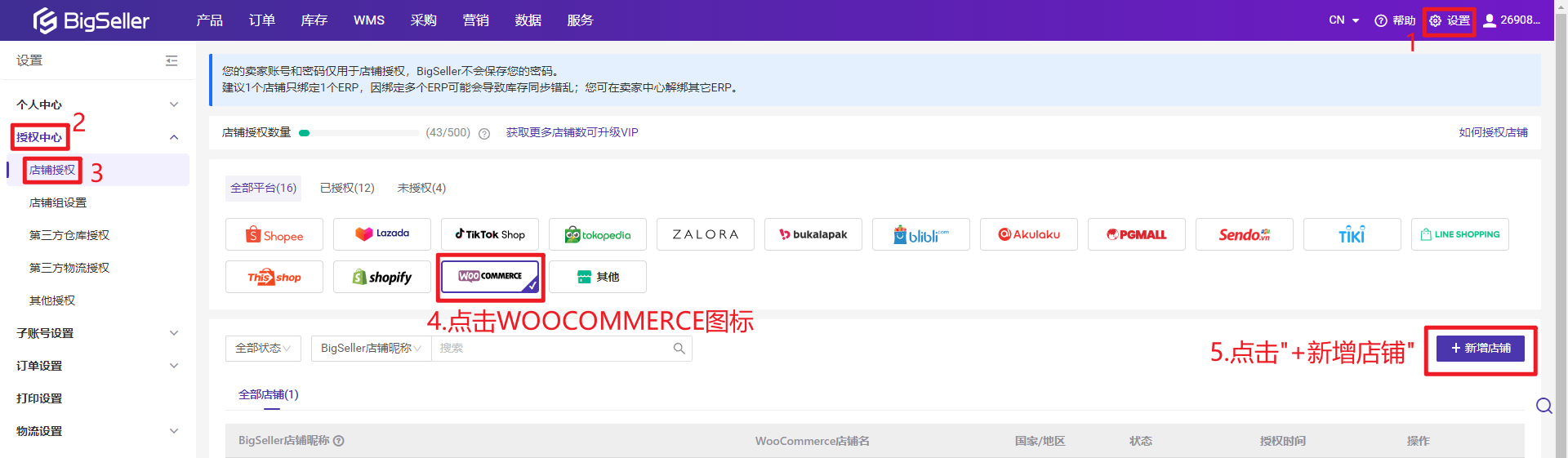Open 库存 menu in top navigation
The image size is (1568, 458).
click(x=314, y=20)
